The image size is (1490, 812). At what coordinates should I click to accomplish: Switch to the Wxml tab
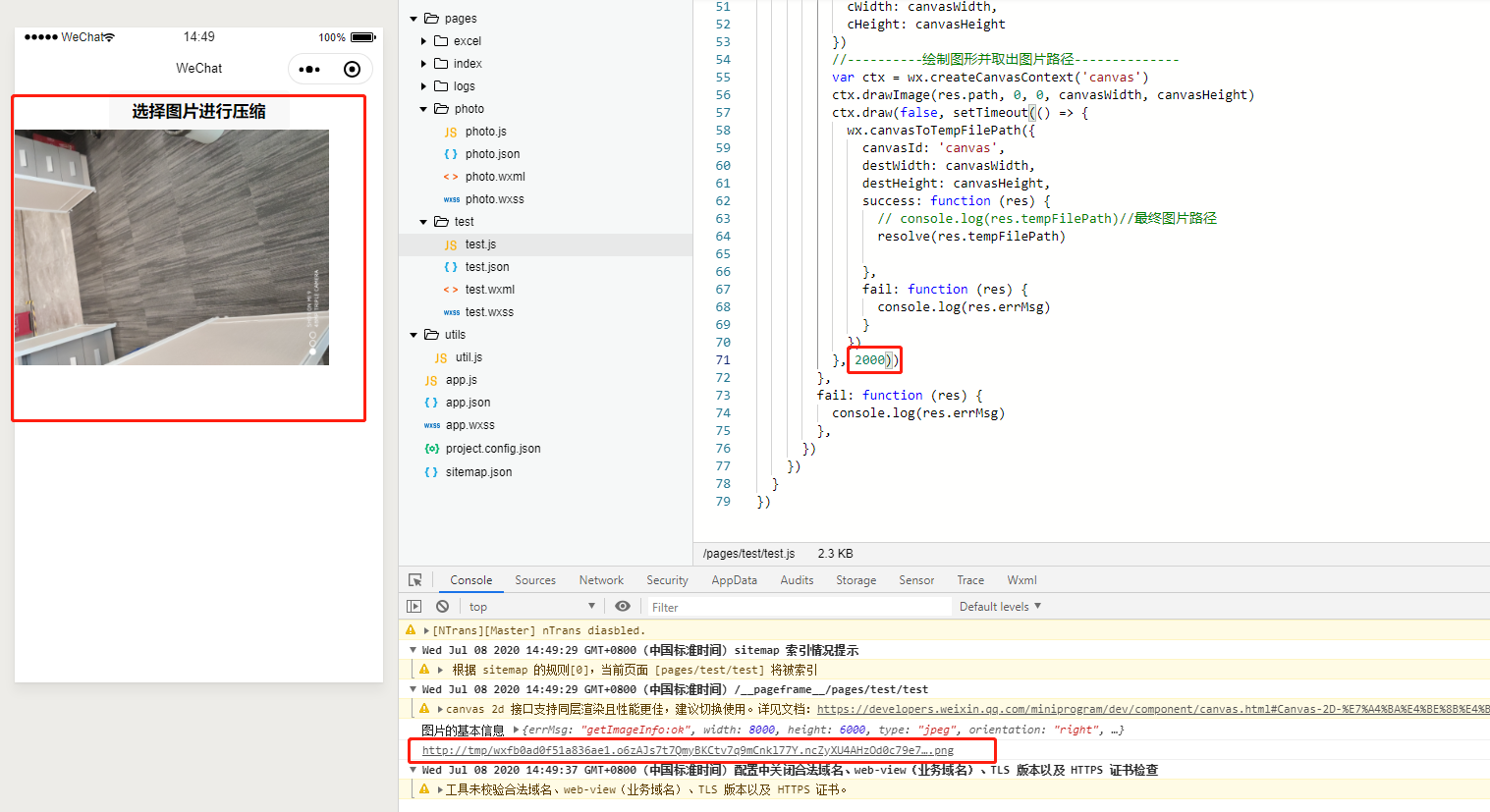pyautogui.click(x=1021, y=580)
